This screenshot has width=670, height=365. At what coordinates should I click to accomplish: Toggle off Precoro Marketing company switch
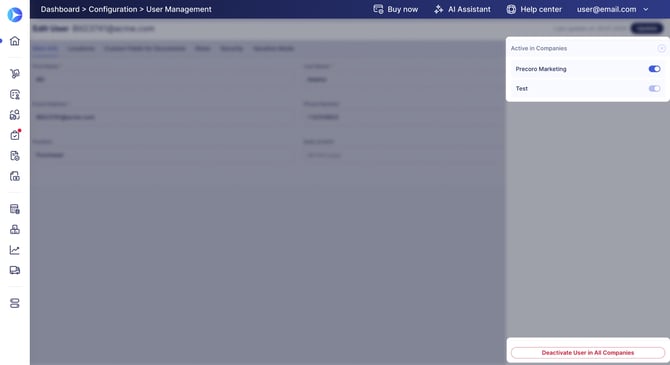coord(654,69)
